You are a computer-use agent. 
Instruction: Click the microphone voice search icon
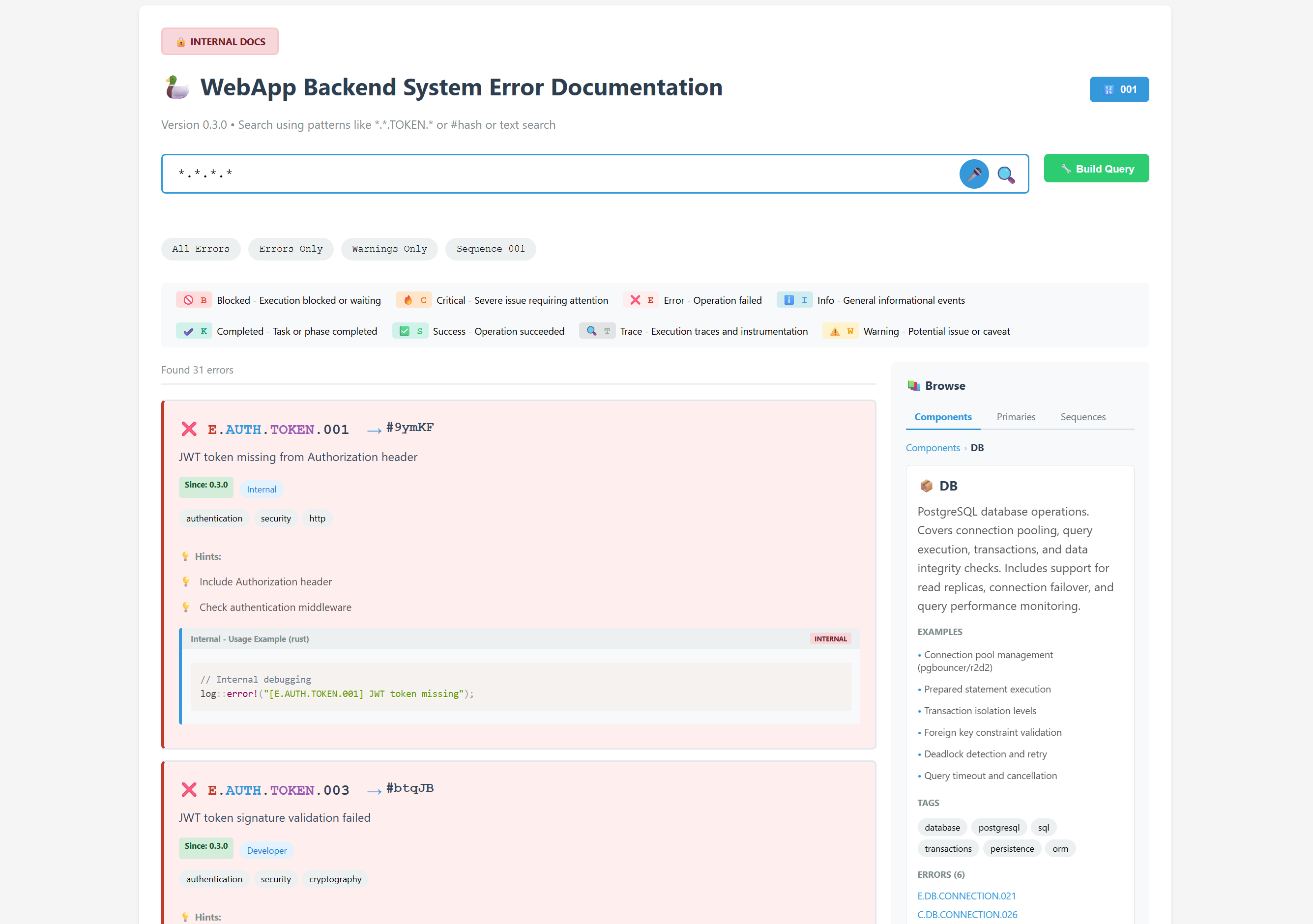[973, 174]
